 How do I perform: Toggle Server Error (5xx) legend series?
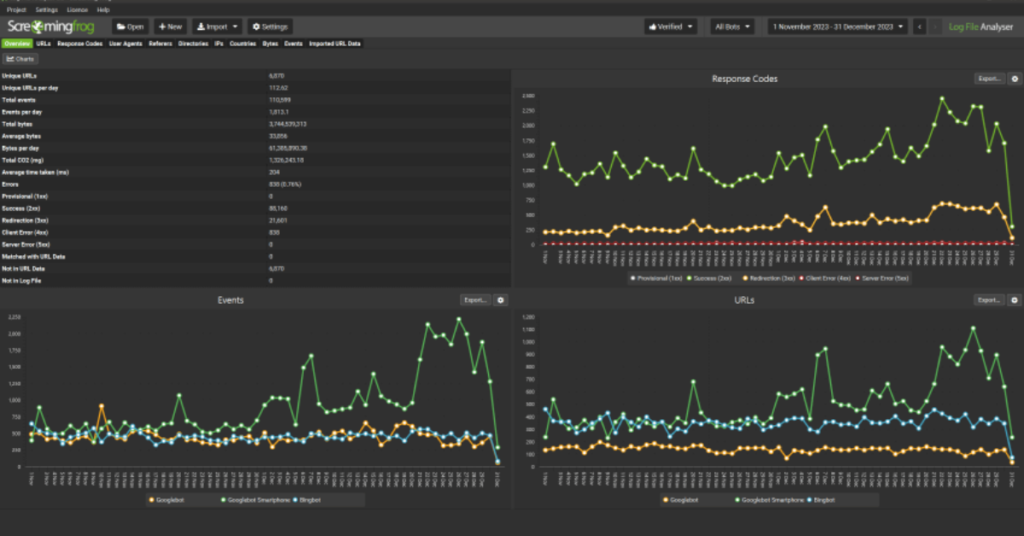(882, 278)
